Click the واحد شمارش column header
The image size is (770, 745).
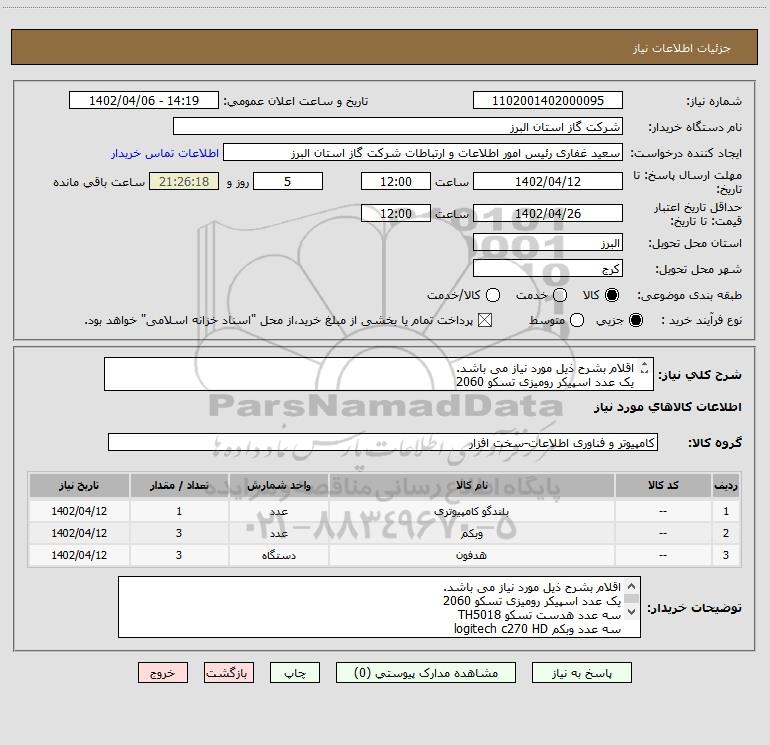click(278, 485)
